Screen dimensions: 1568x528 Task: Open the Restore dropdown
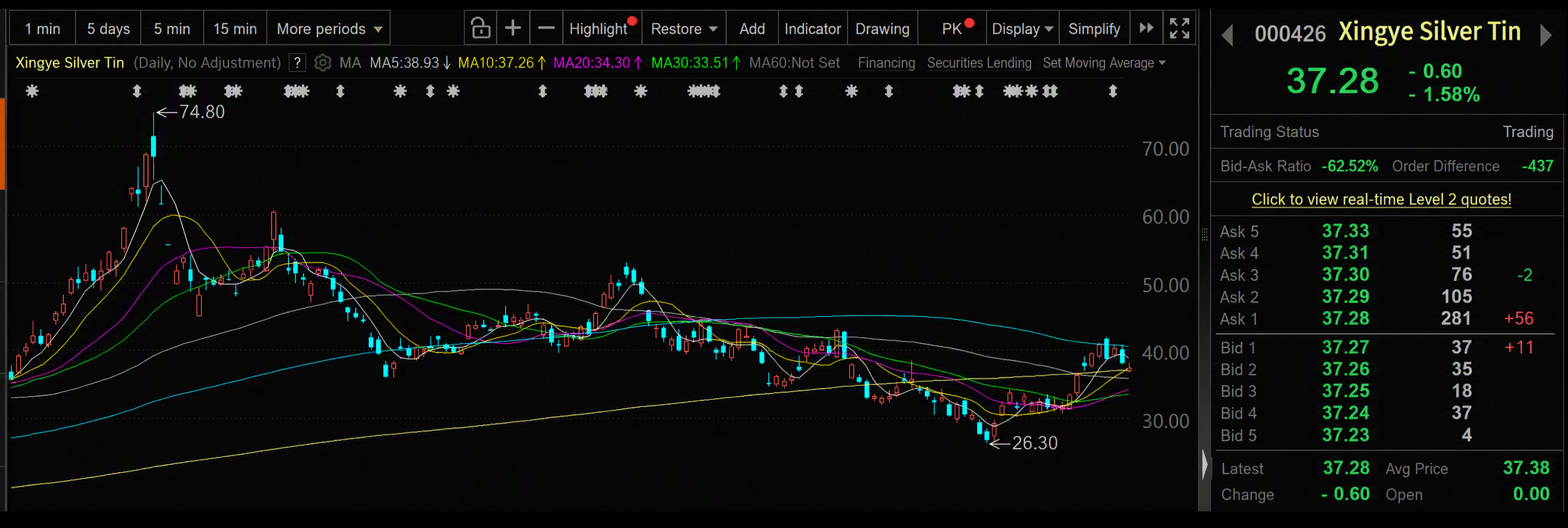tap(684, 29)
